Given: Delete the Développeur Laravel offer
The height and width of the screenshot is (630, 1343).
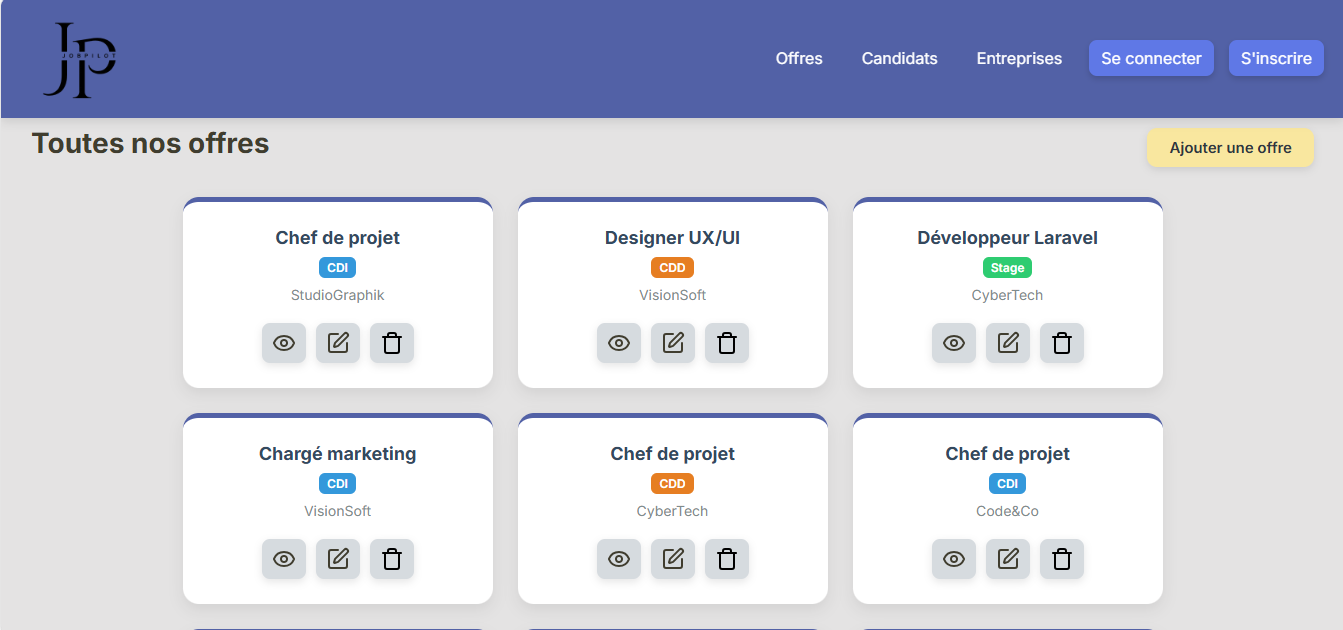Looking at the screenshot, I should [1062, 343].
